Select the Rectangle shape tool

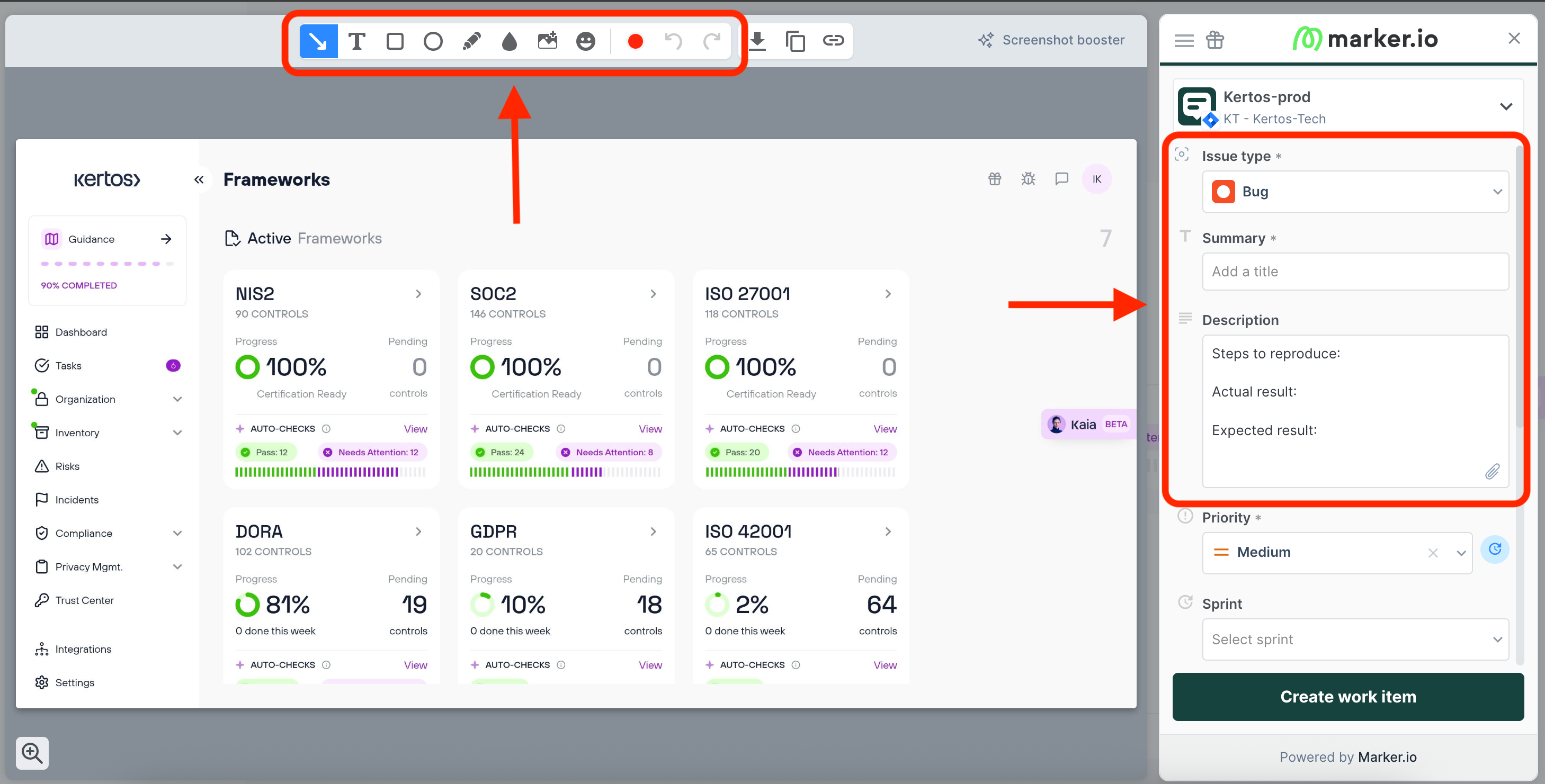pos(395,41)
